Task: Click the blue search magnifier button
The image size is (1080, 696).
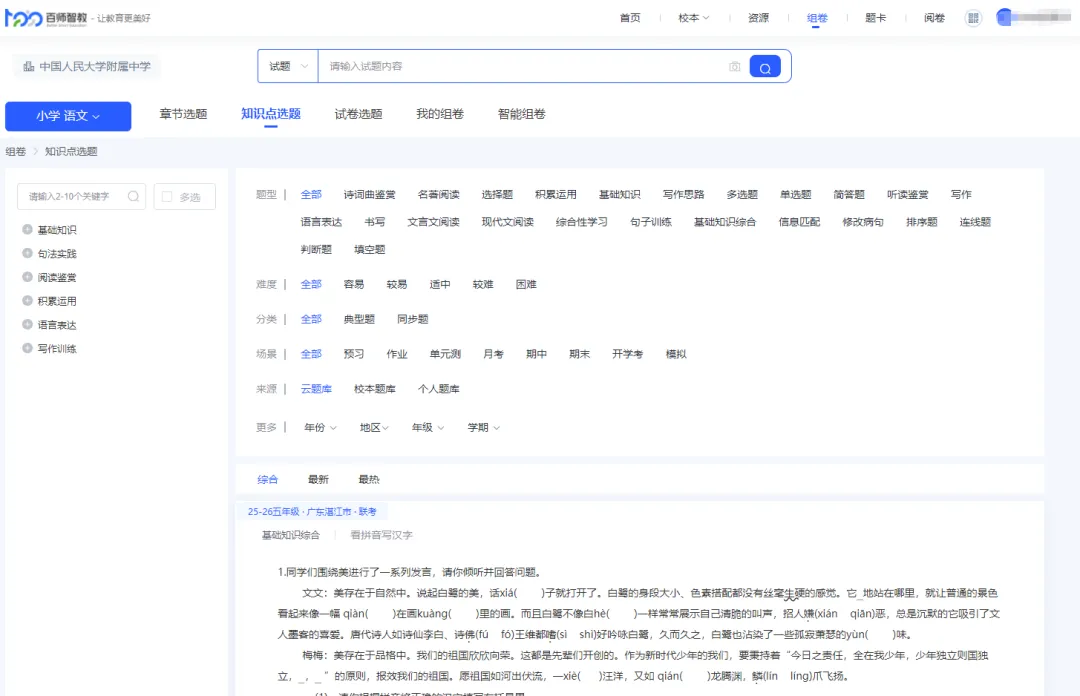Action: pyautogui.click(x=764, y=66)
